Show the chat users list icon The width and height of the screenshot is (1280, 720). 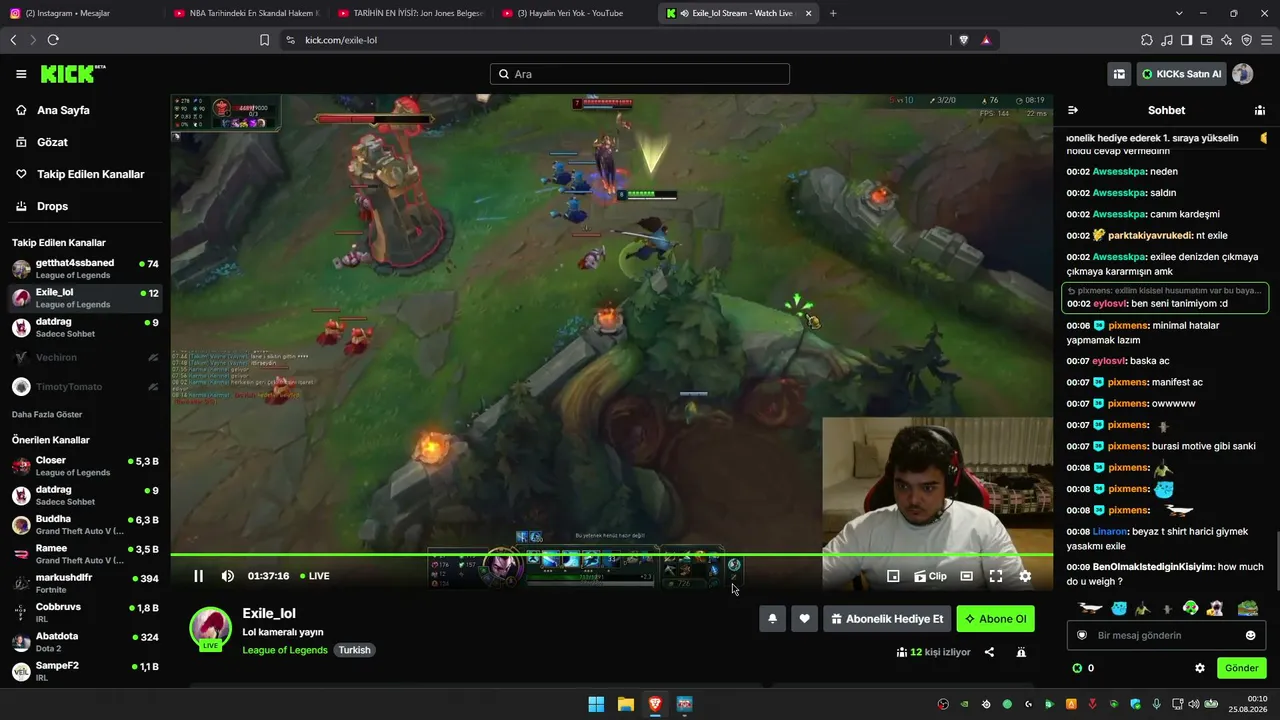pos(1259,110)
